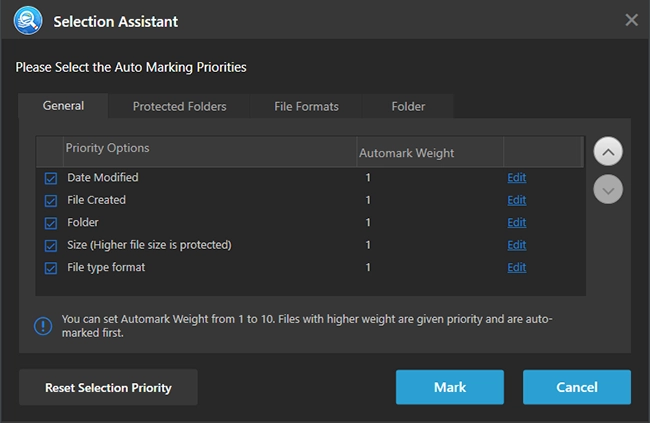Edit the File type format weight

(517, 267)
